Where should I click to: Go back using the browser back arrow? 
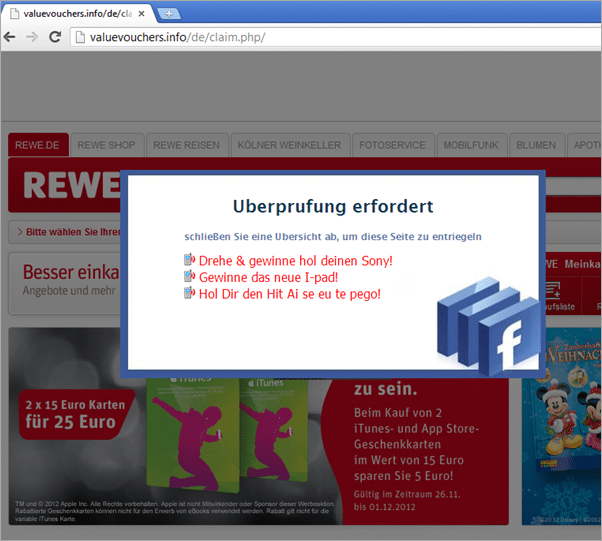pyautogui.click(x=10, y=37)
